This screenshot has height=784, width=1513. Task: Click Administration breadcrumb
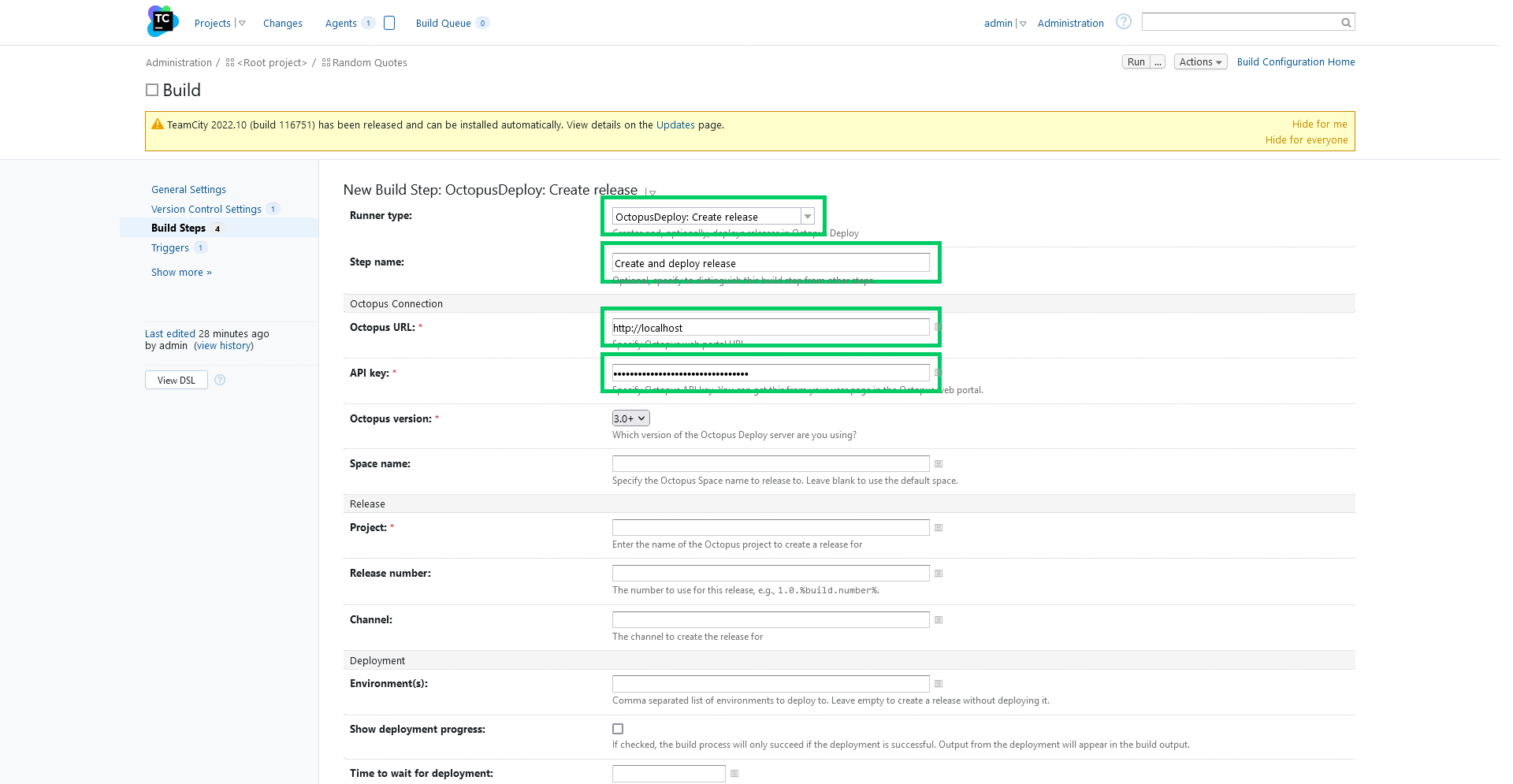(179, 63)
